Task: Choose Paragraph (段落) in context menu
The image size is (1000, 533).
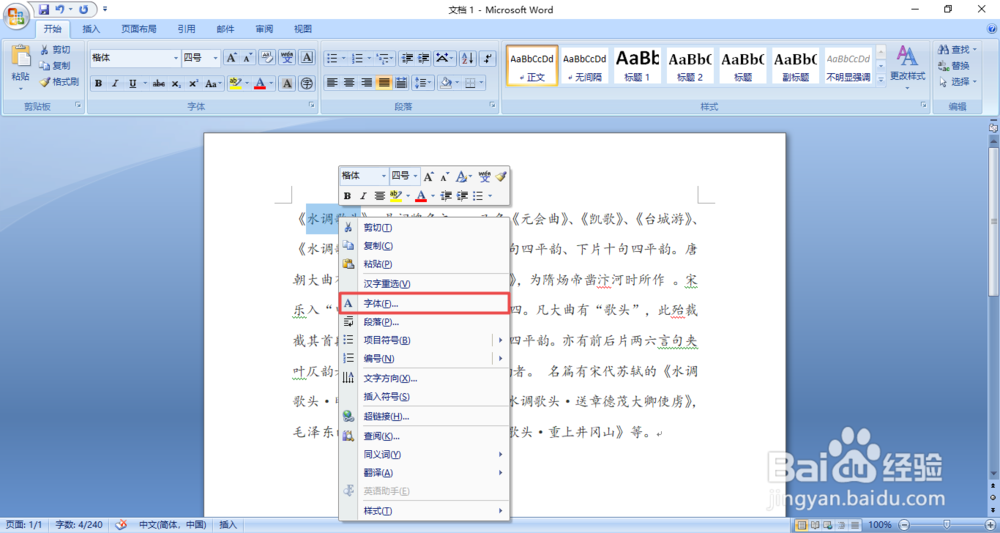Action: [x=424, y=322]
